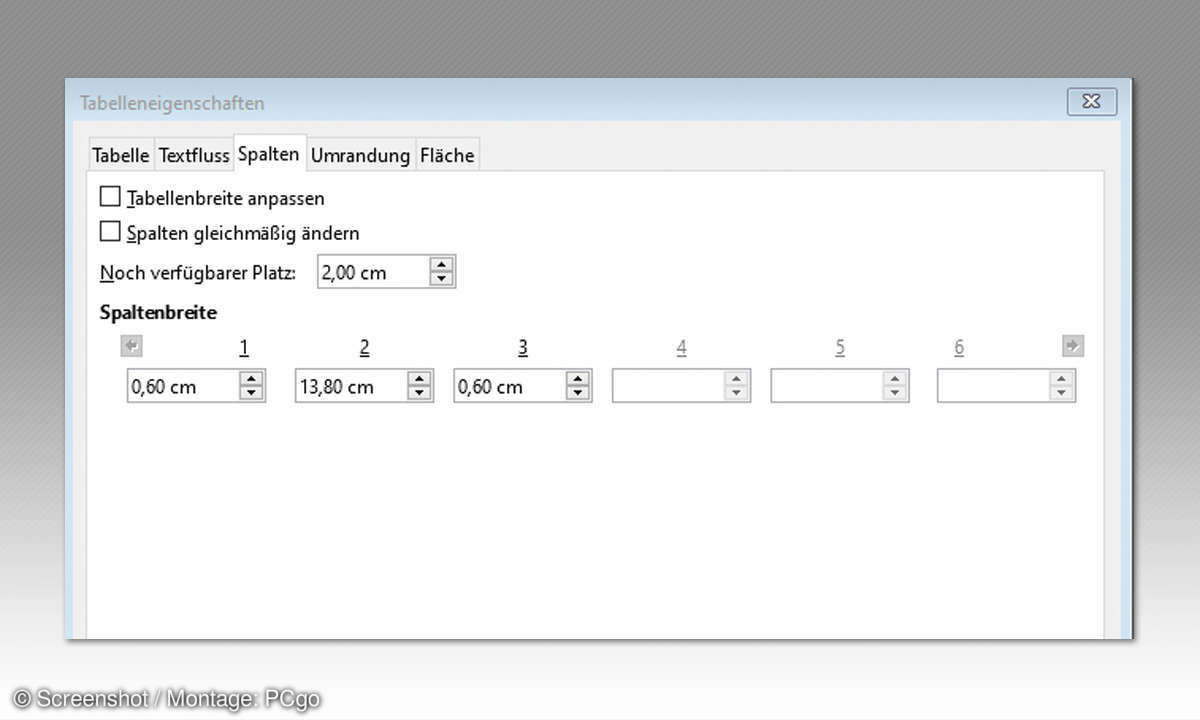Decrease column 2 width with down arrow
Image resolution: width=1200 pixels, height=720 pixels.
[x=420, y=393]
